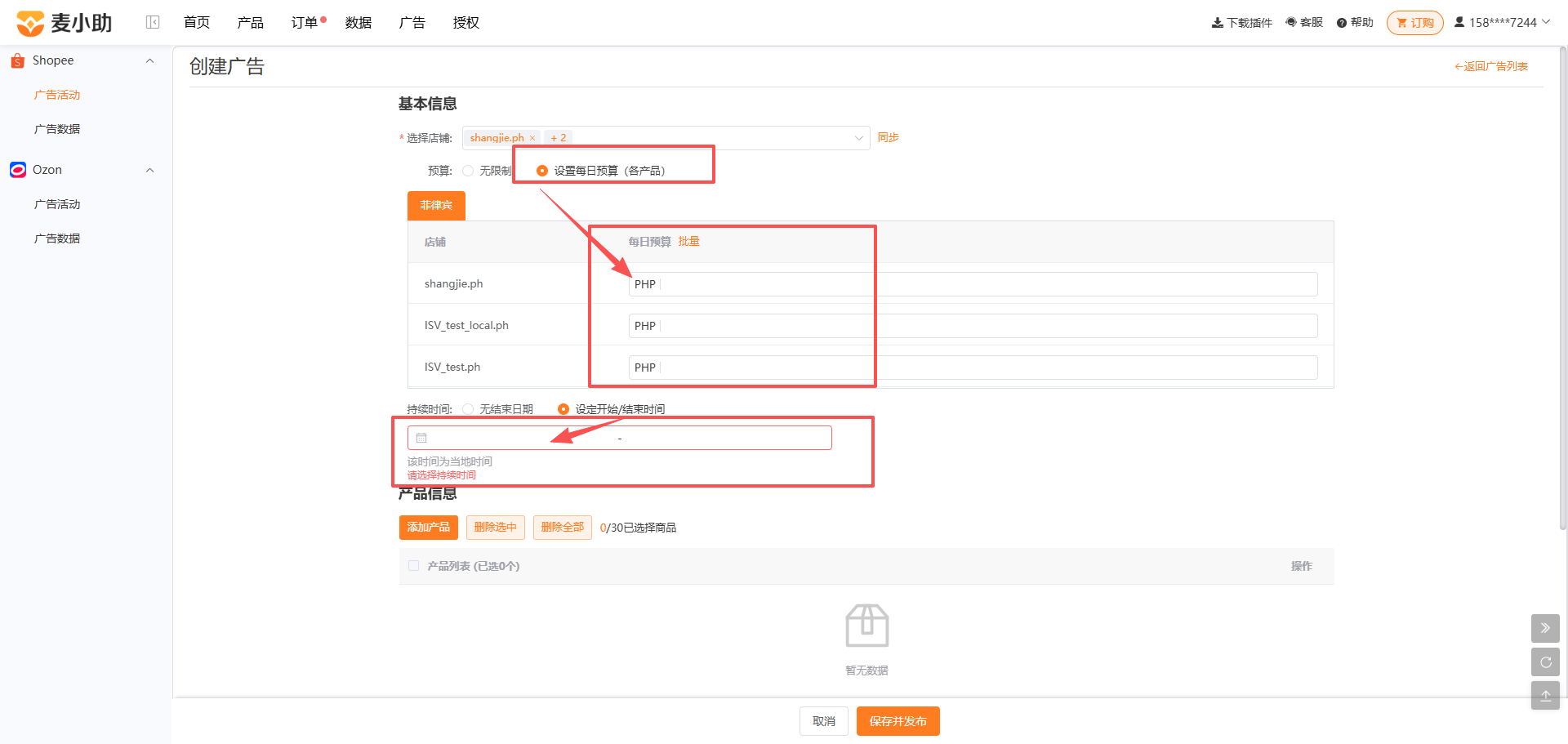Click ISV_test_local.ph shop name

tap(466, 325)
